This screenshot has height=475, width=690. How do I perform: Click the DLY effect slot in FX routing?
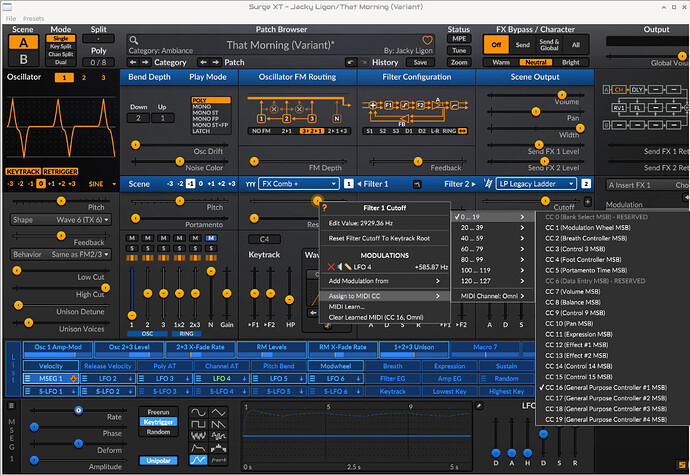[637, 89]
